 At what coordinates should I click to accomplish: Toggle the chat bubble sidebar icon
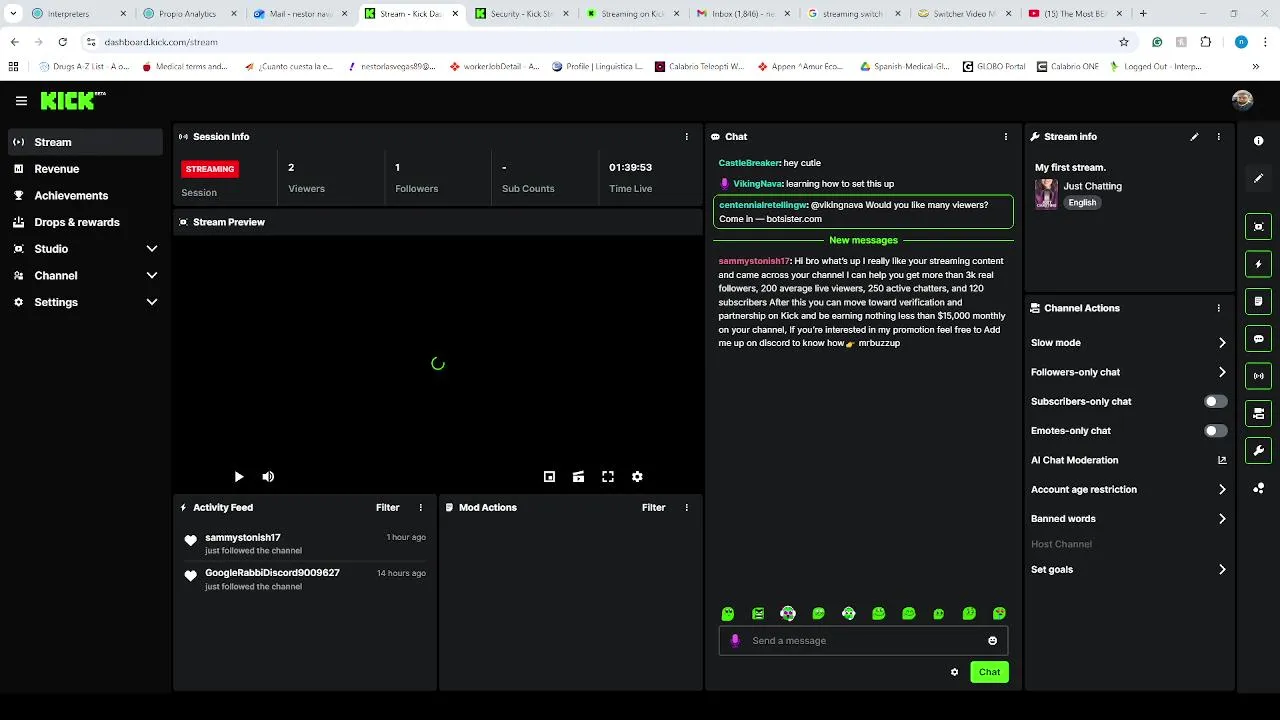pyautogui.click(x=1258, y=339)
